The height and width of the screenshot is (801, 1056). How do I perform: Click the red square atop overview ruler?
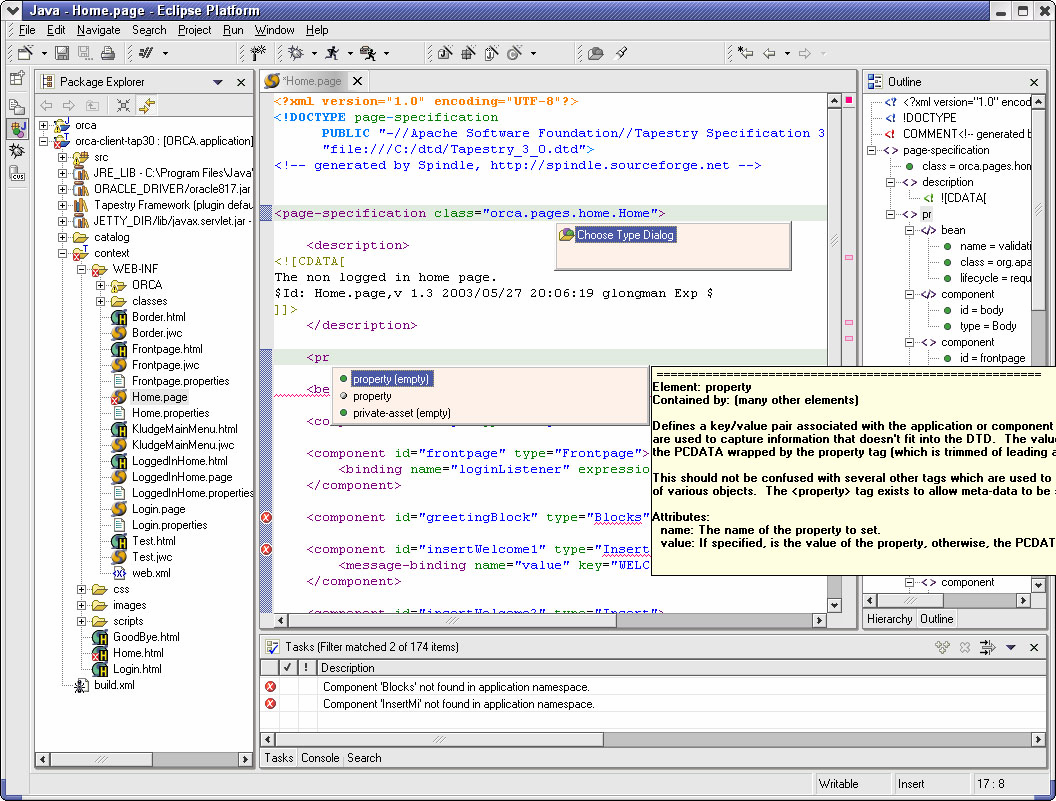click(849, 100)
